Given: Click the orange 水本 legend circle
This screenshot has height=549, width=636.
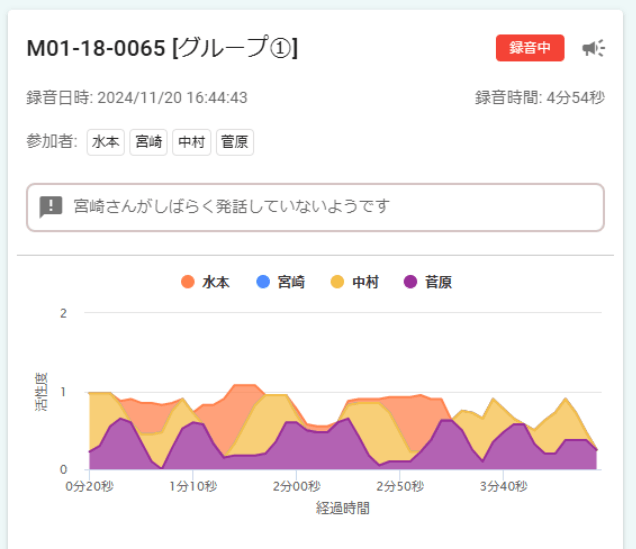Looking at the screenshot, I should pos(187,282).
